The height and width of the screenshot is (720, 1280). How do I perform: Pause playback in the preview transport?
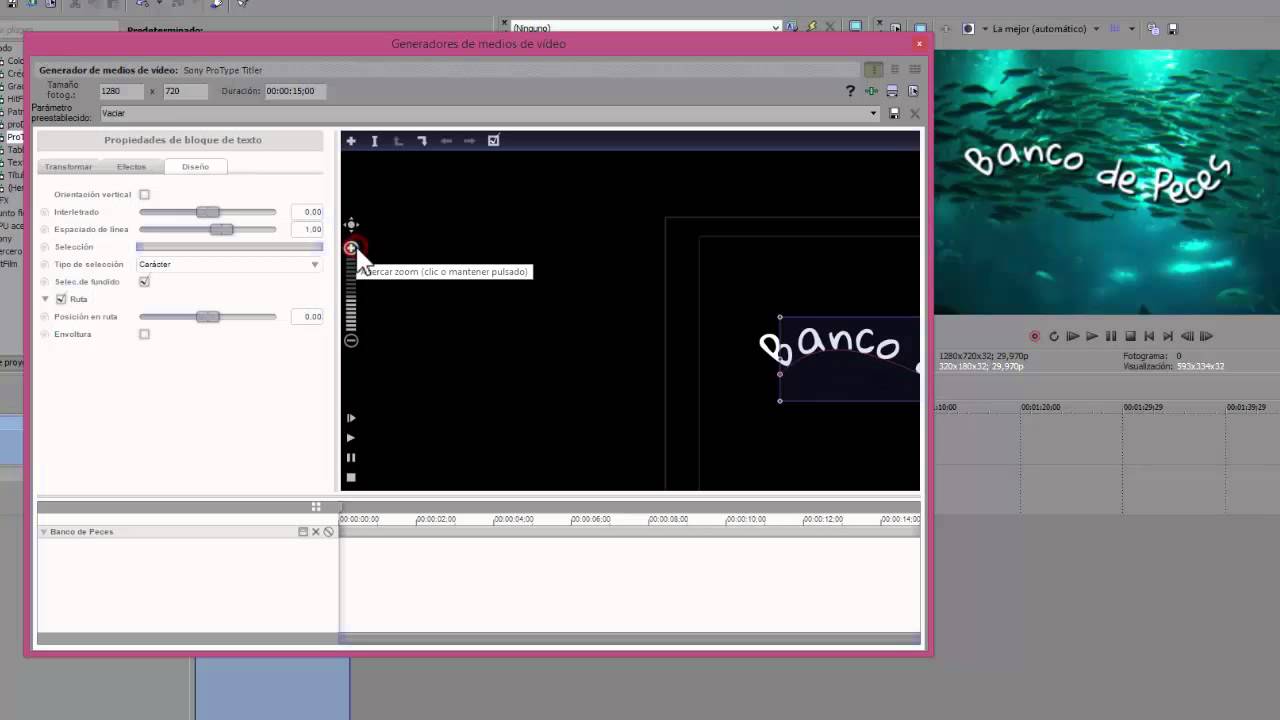pos(1111,337)
